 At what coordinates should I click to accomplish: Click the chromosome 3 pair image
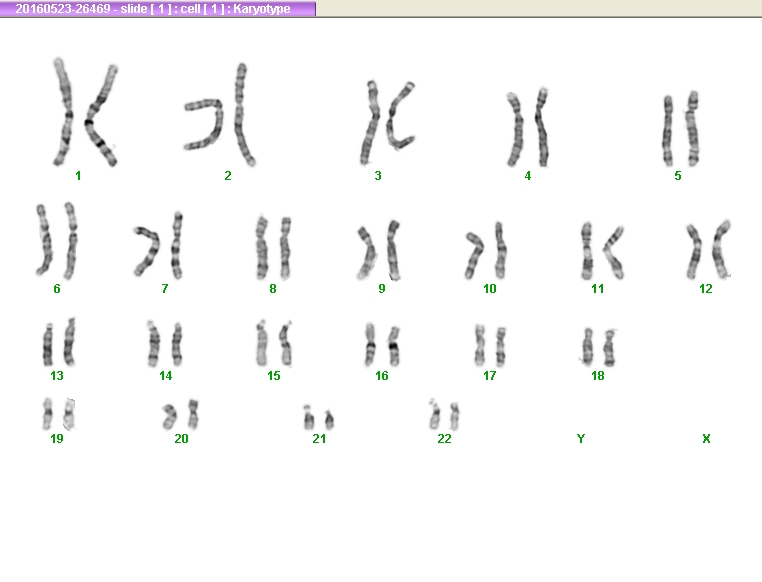coord(387,122)
